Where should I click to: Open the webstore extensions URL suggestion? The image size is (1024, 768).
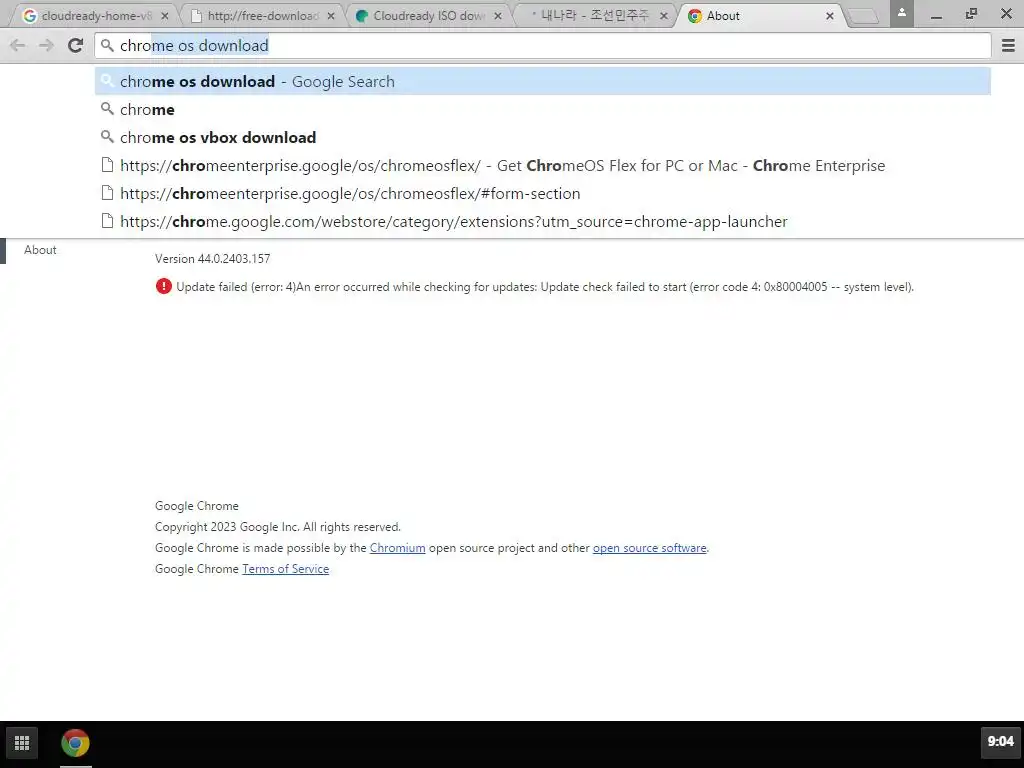(x=543, y=222)
